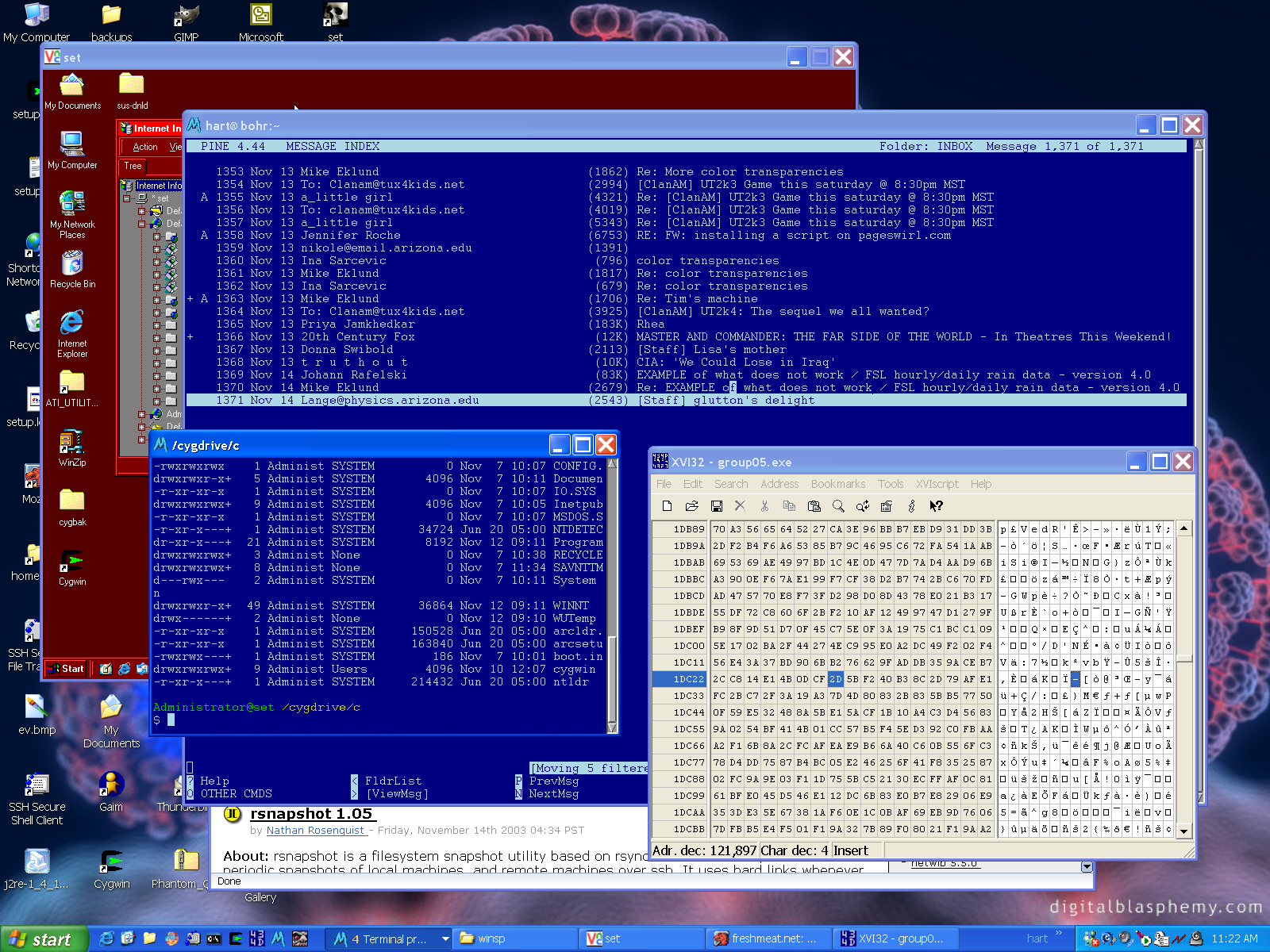Launch command prompt icon in quick launch
The width and height of the screenshot is (1270, 952).
click(214, 939)
